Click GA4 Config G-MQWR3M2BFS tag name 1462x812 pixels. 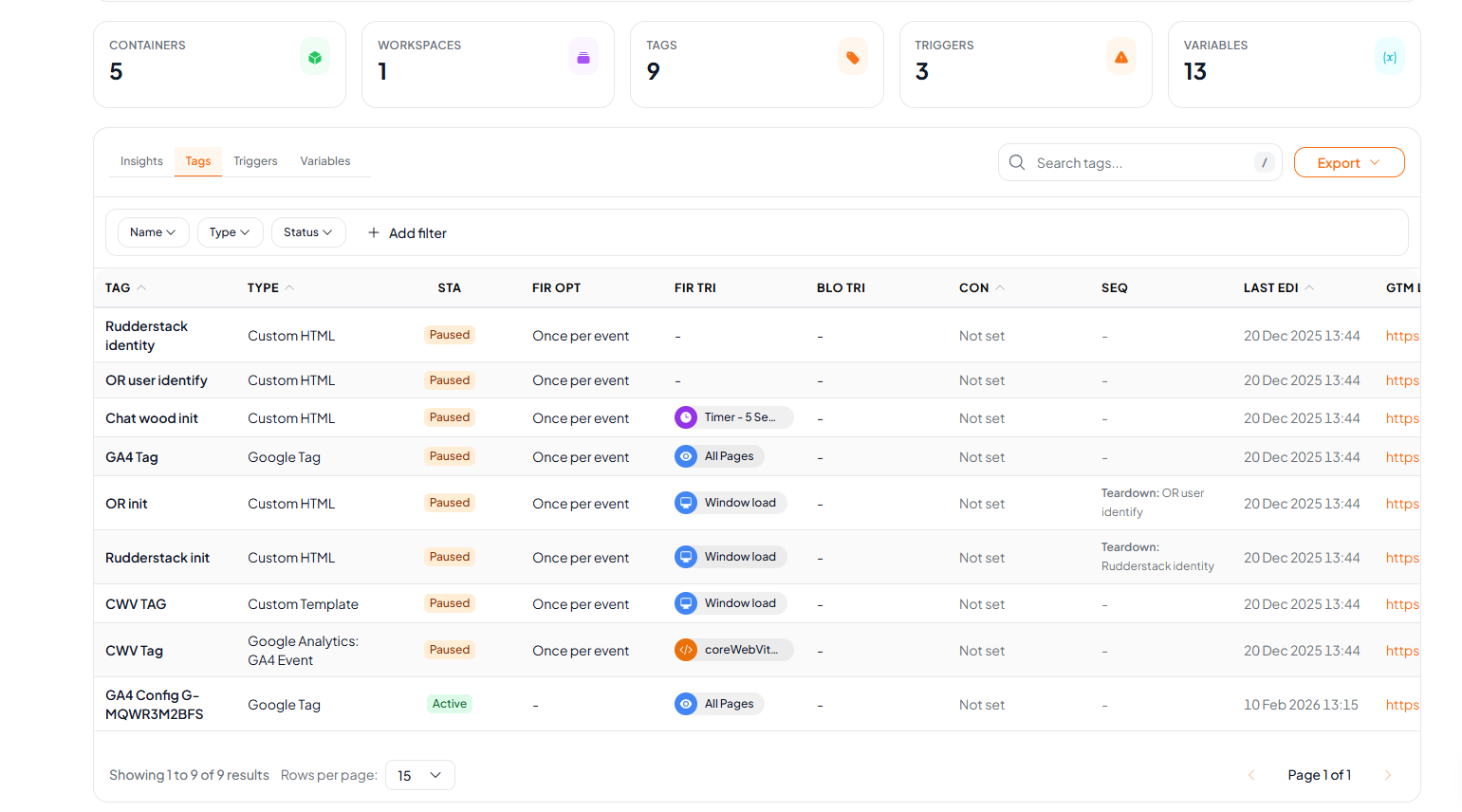pos(155,705)
